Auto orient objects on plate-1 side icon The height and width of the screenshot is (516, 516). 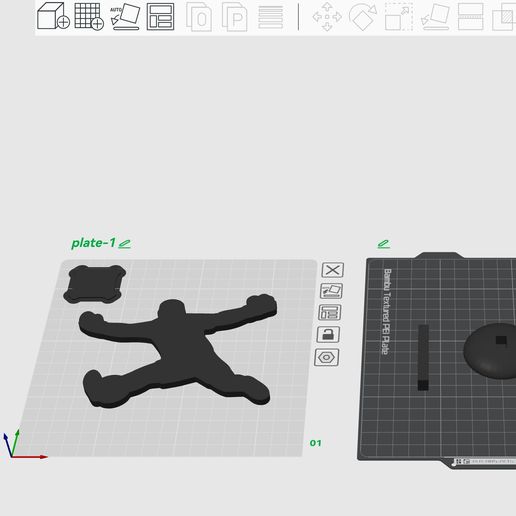click(x=331, y=291)
